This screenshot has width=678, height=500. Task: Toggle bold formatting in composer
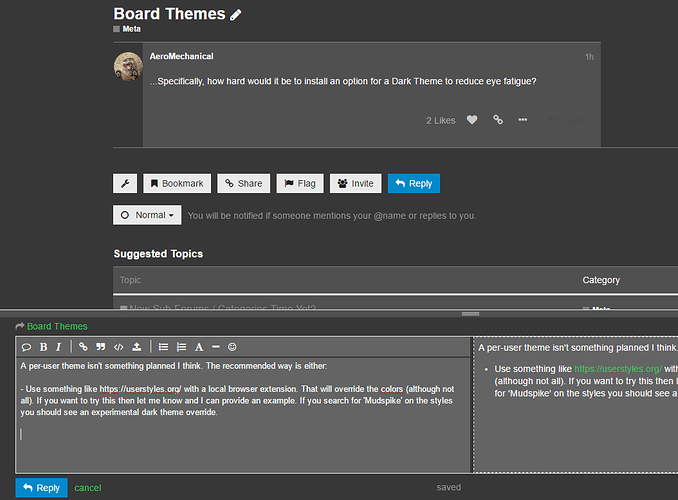coord(43,347)
